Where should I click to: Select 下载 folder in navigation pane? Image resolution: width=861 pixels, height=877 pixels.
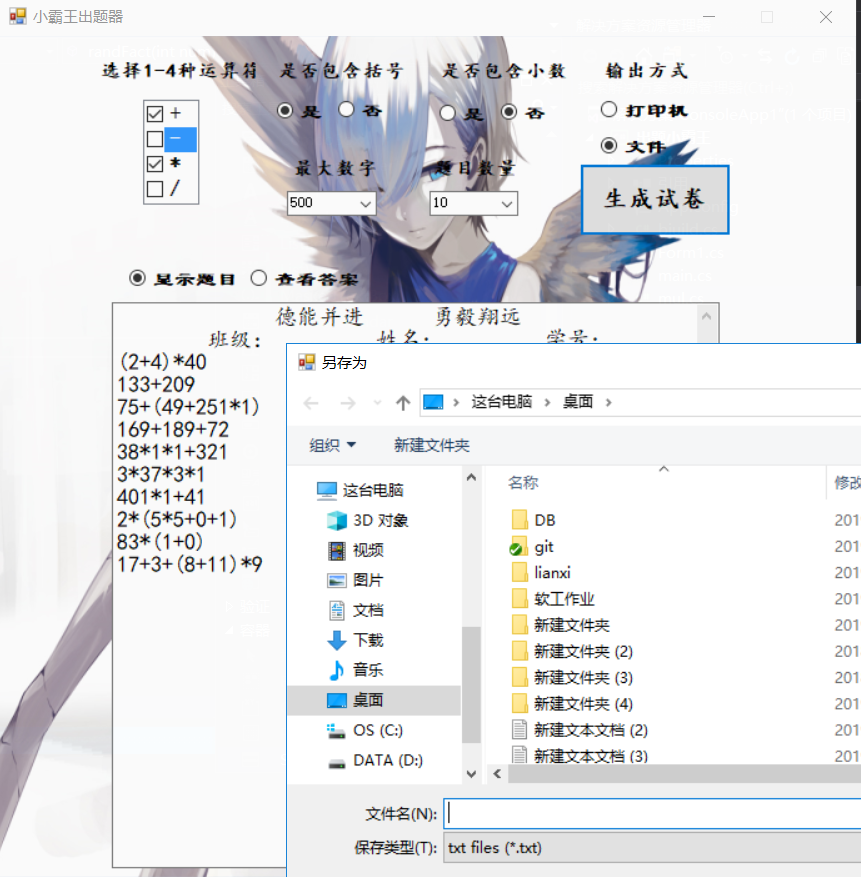tap(355, 640)
